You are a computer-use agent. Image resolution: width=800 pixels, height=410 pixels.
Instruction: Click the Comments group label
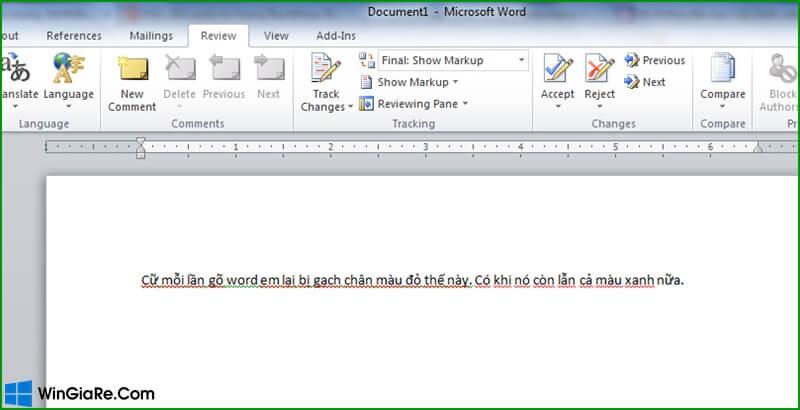(x=197, y=123)
